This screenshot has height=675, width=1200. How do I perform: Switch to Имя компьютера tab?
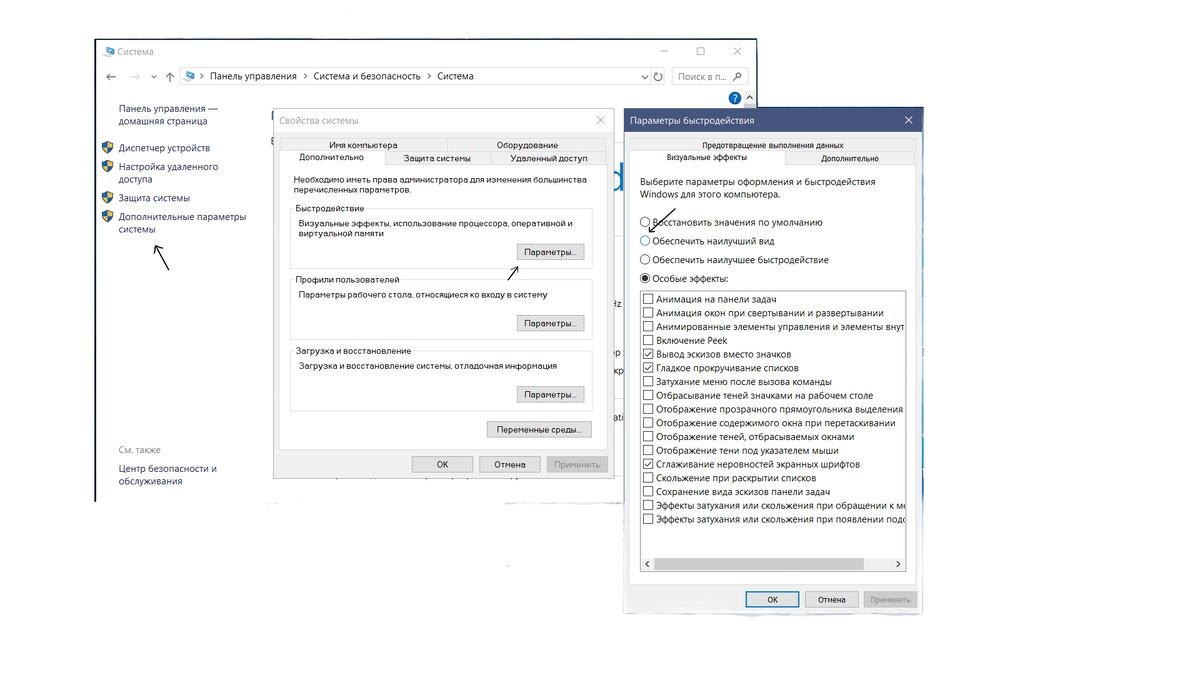[x=363, y=145]
